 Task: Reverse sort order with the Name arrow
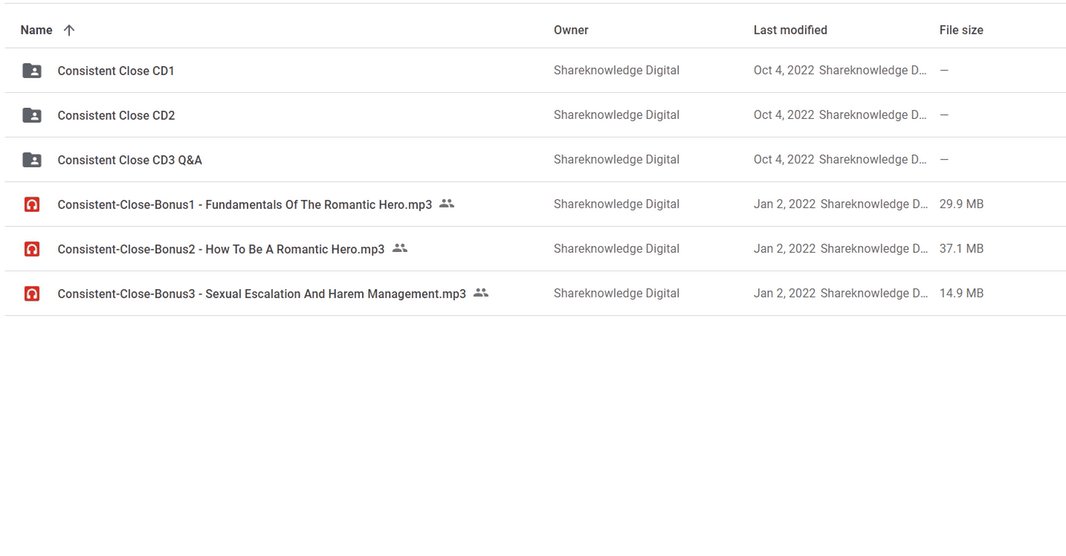69,30
